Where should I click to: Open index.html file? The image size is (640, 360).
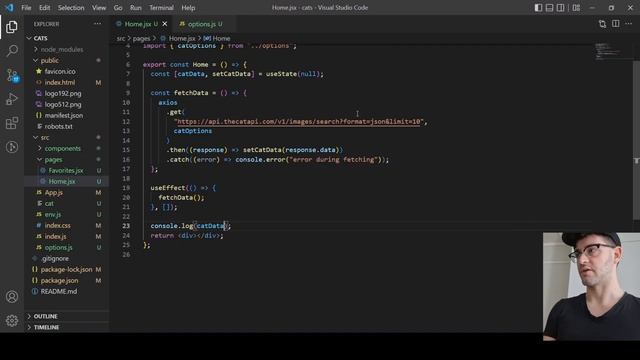click(67, 82)
